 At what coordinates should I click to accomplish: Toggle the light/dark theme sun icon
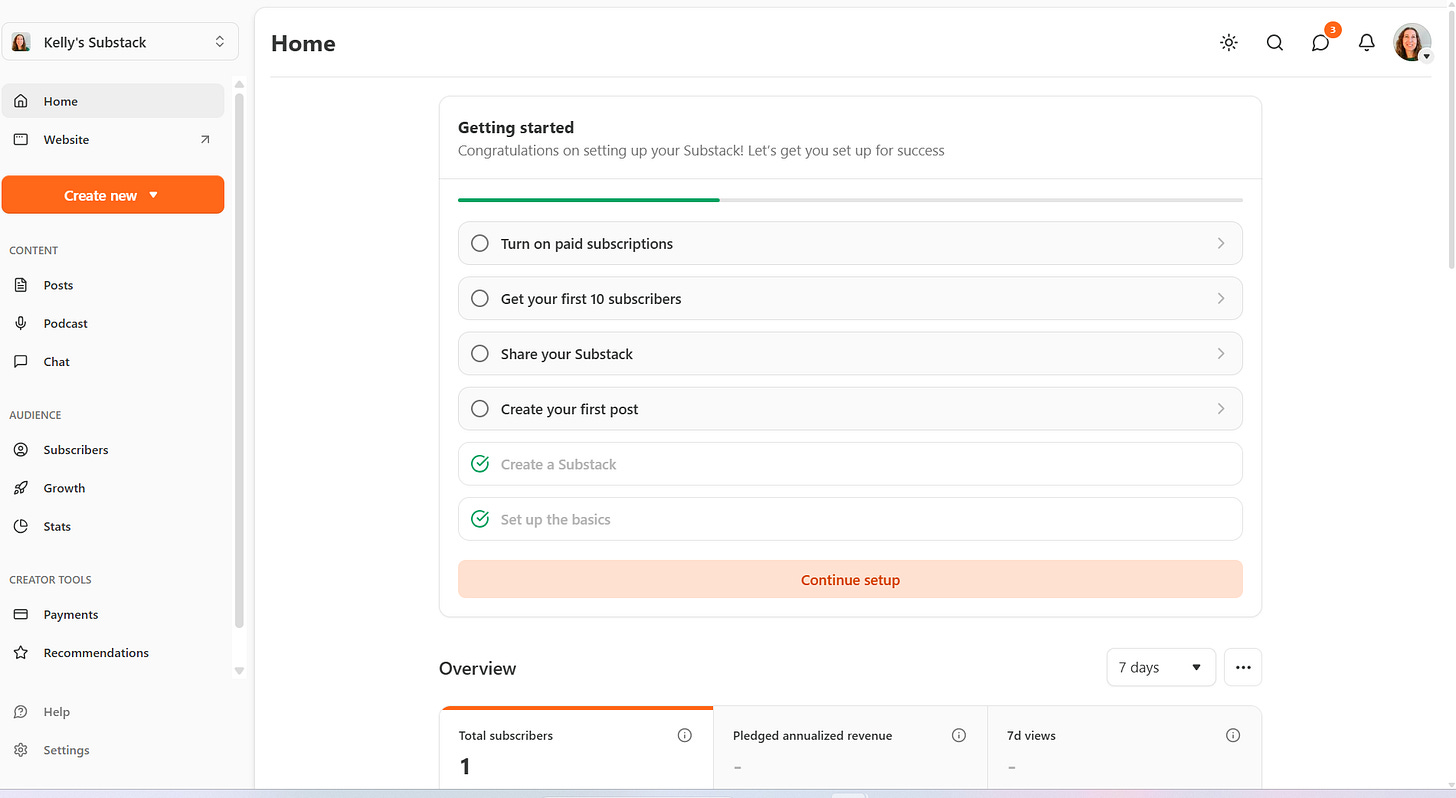point(1229,43)
